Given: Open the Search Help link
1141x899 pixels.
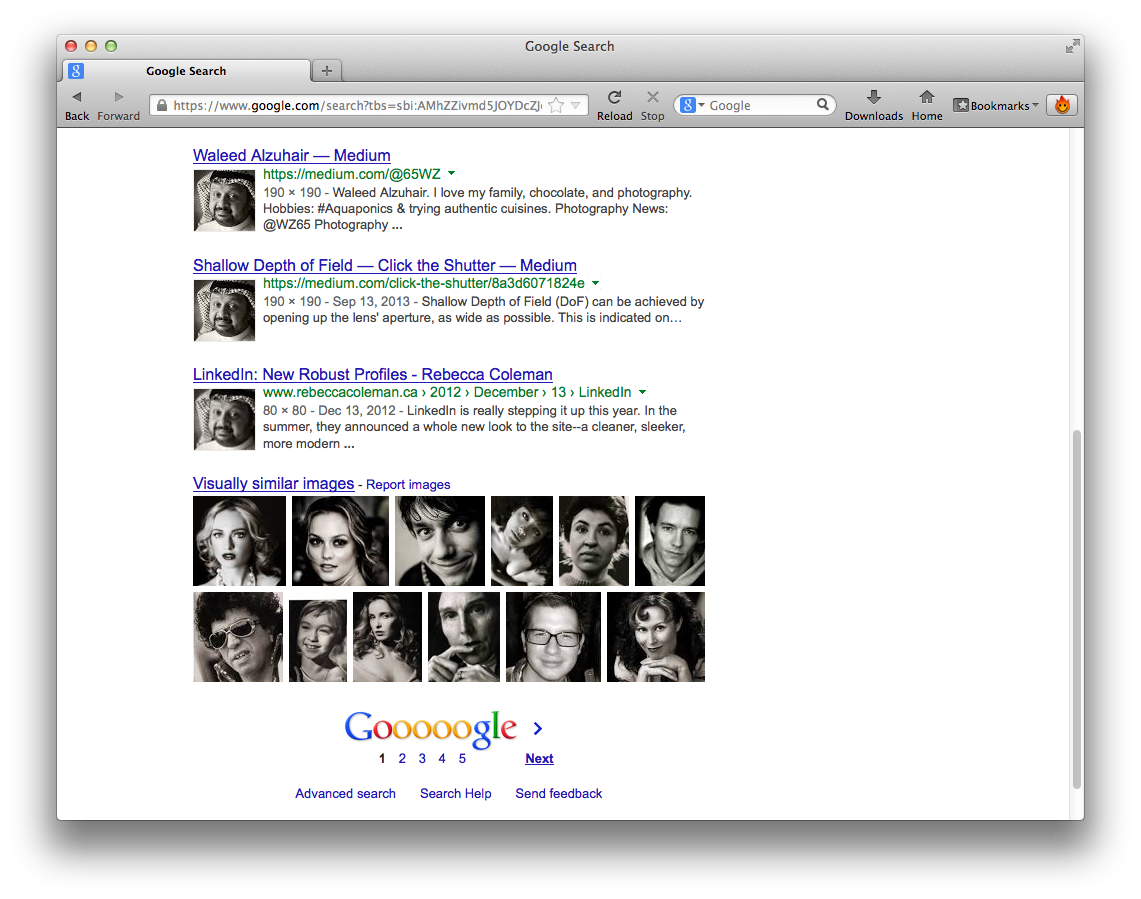Looking at the screenshot, I should pos(456,793).
